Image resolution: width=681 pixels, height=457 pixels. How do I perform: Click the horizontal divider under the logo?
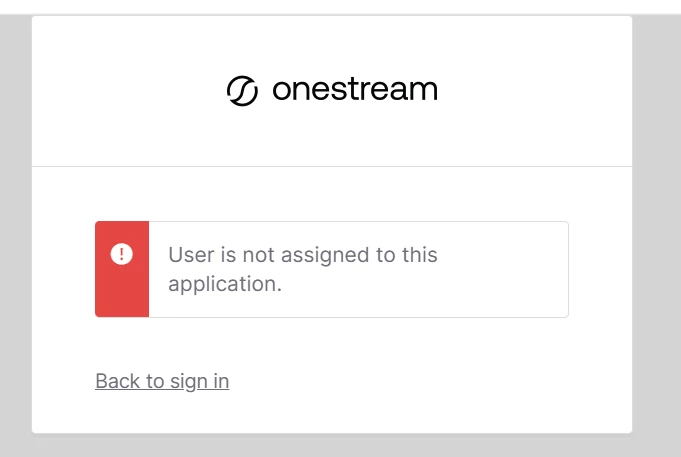click(x=332, y=166)
